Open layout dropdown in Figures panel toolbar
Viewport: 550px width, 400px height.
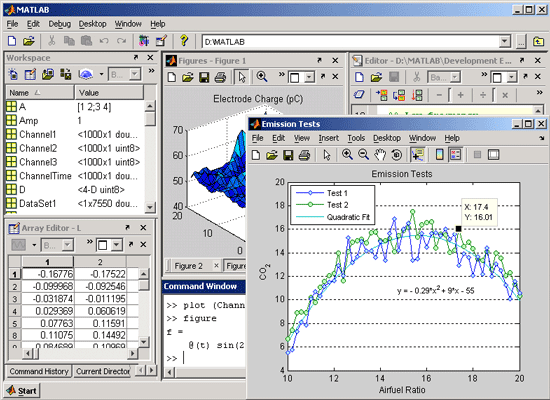[x=309, y=77]
